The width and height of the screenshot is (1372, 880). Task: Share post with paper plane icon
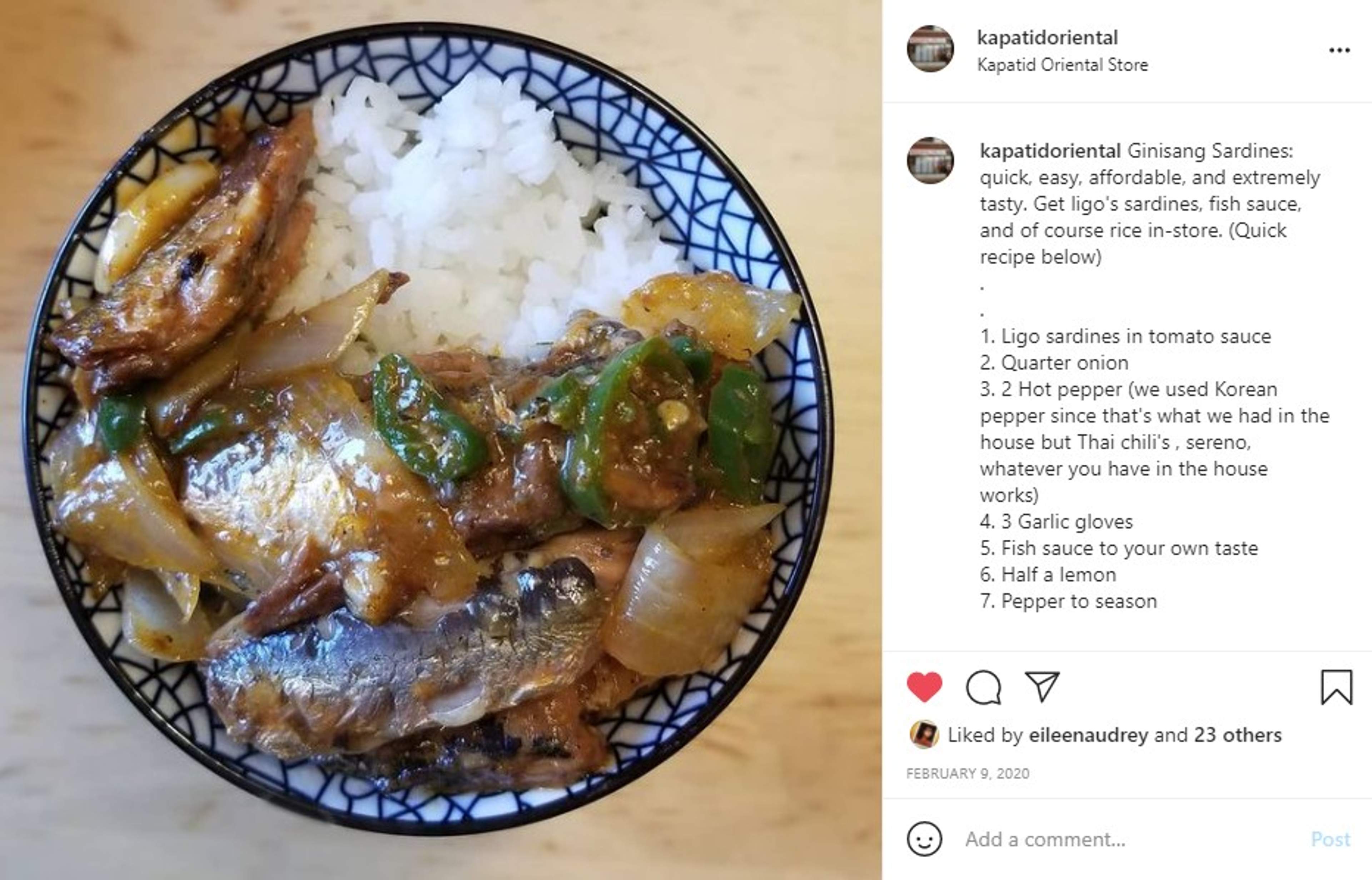(x=1042, y=687)
